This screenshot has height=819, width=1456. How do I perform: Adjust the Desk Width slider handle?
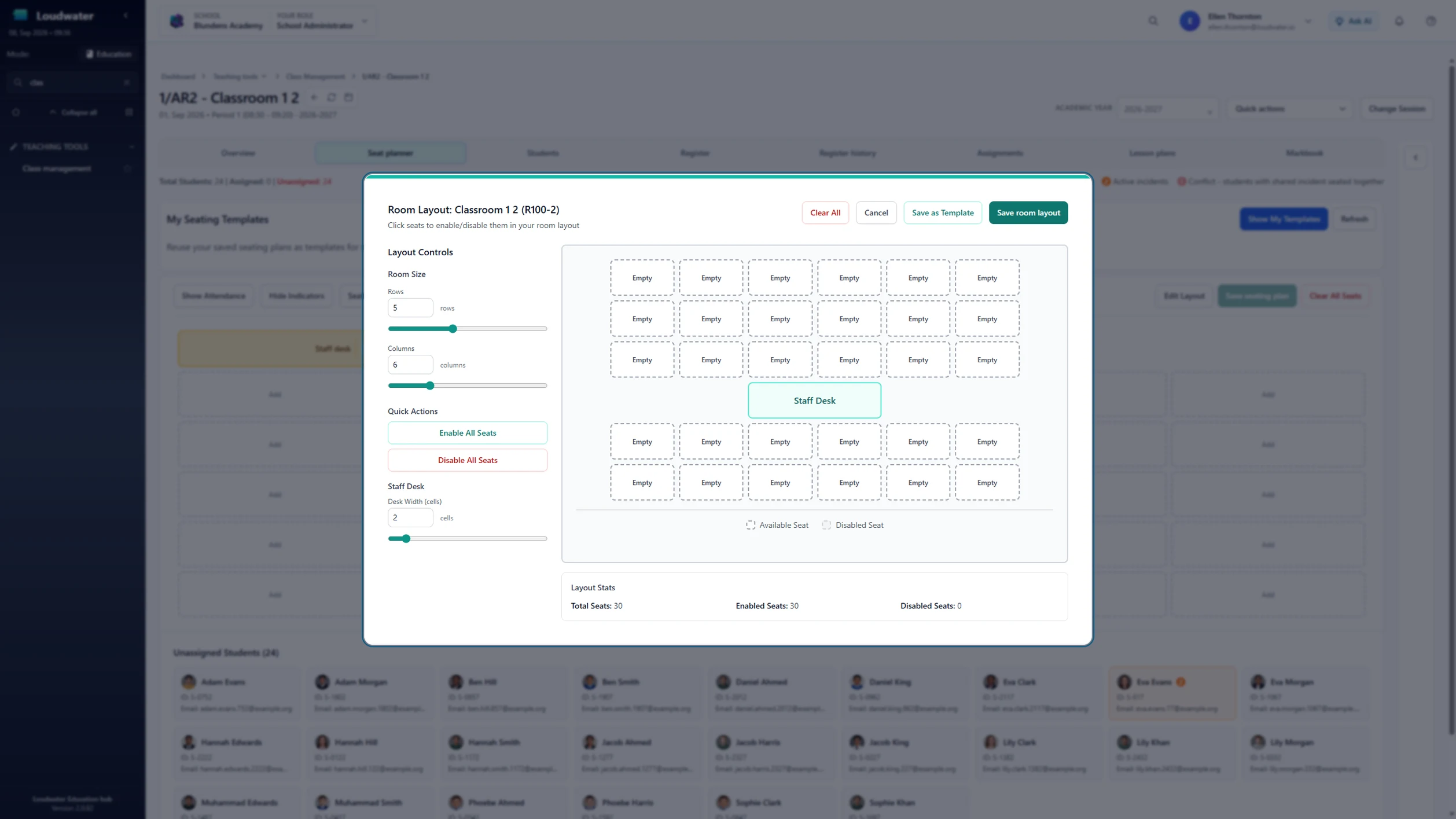pyautogui.click(x=406, y=538)
